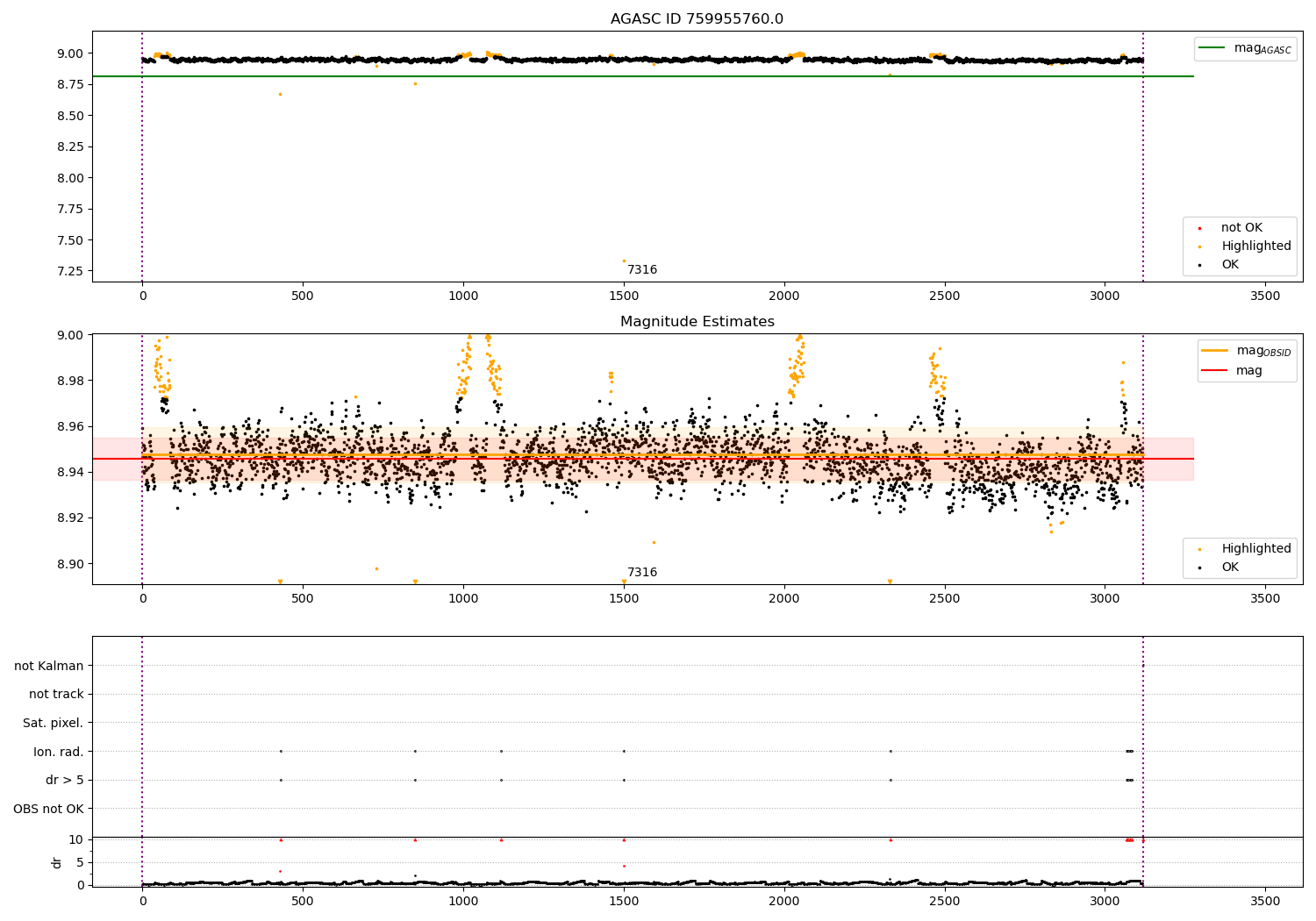
Task: Click the 8.92 y-axis tick label
Action: 70,518
